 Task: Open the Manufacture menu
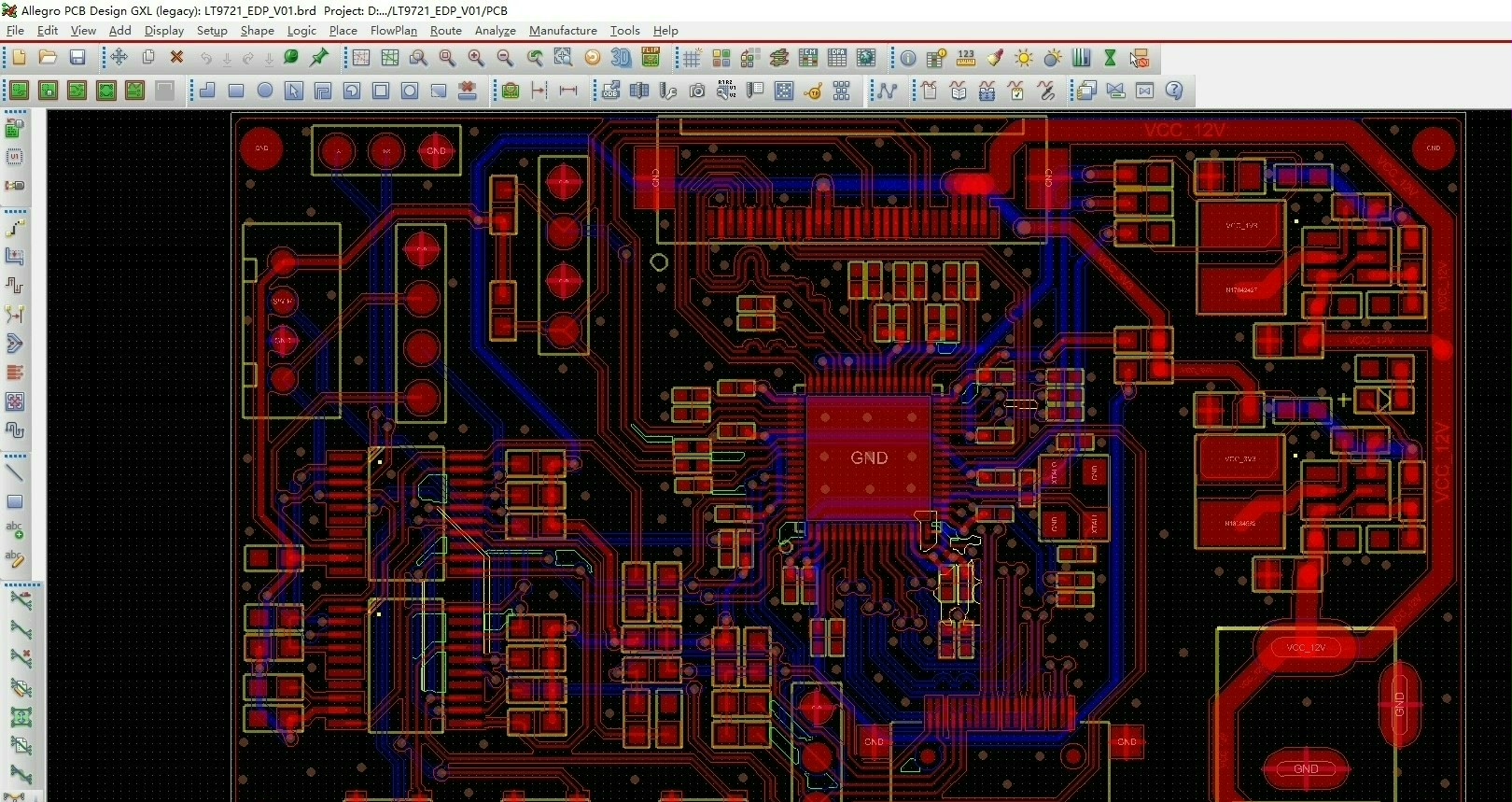pyautogui.click(x=563, y=31)
